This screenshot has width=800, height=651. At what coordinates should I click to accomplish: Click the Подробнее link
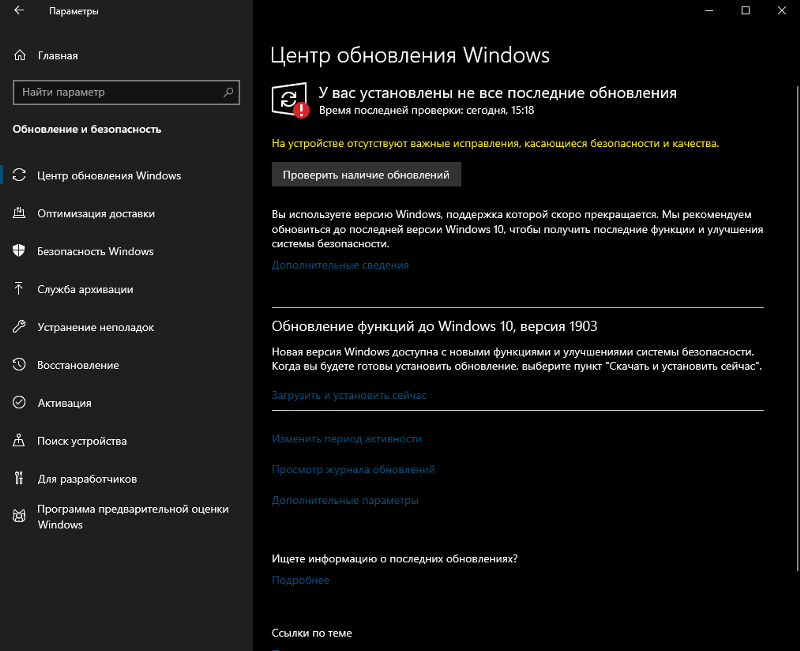pyautogui.click(x=301, y=580)
